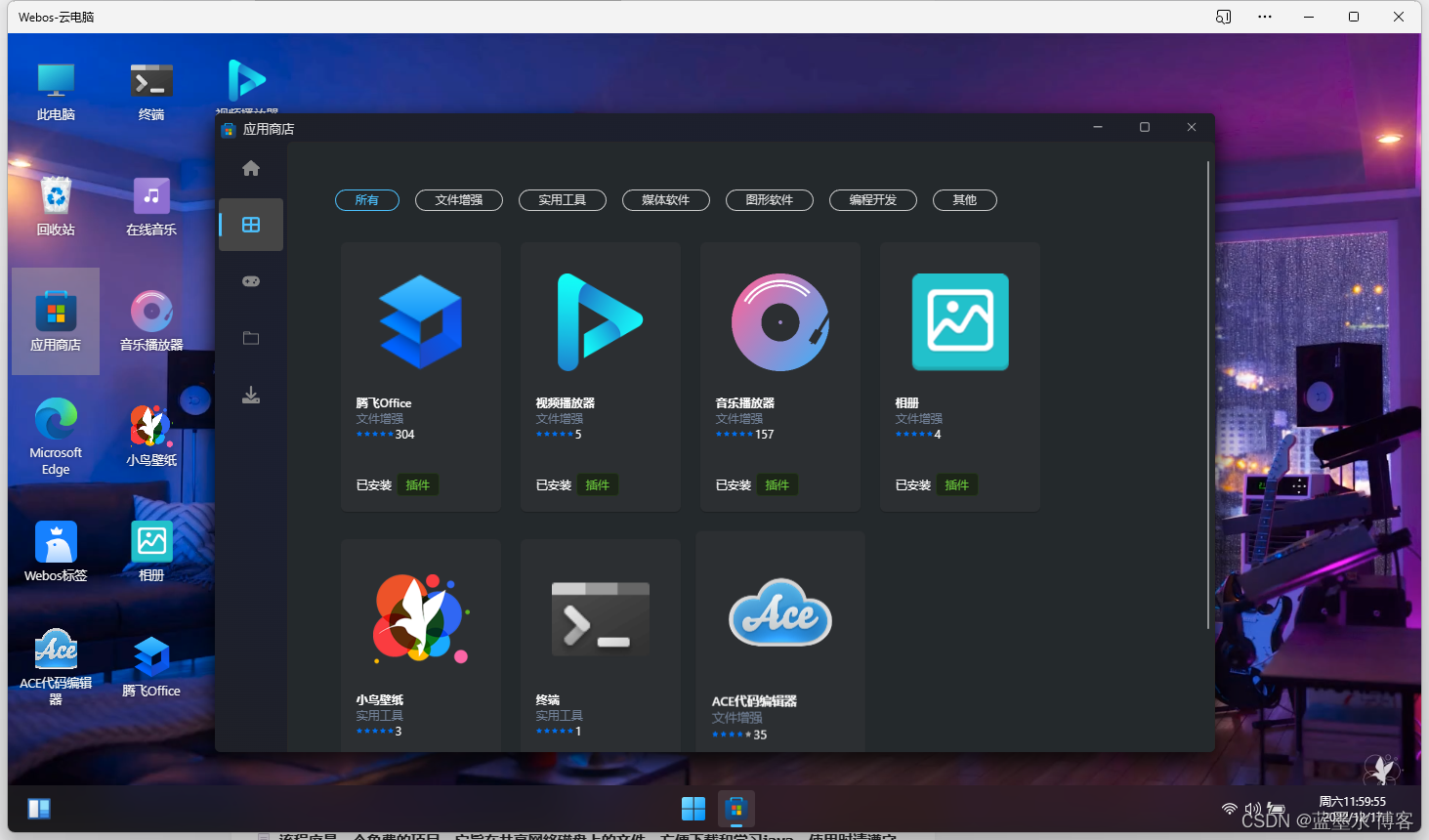
Task: Open the 小鸟壁纸 app card in store
Action: point(421,646)
